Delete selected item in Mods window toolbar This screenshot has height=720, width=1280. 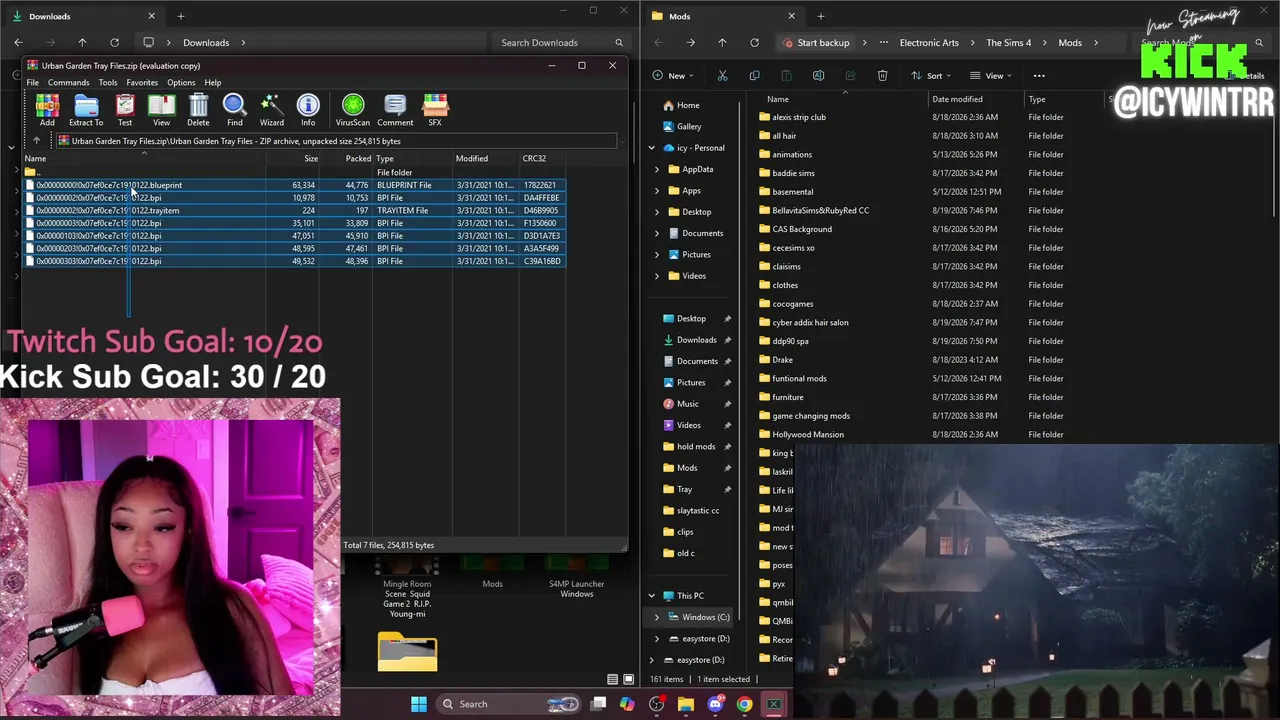(x=882, y=76)
